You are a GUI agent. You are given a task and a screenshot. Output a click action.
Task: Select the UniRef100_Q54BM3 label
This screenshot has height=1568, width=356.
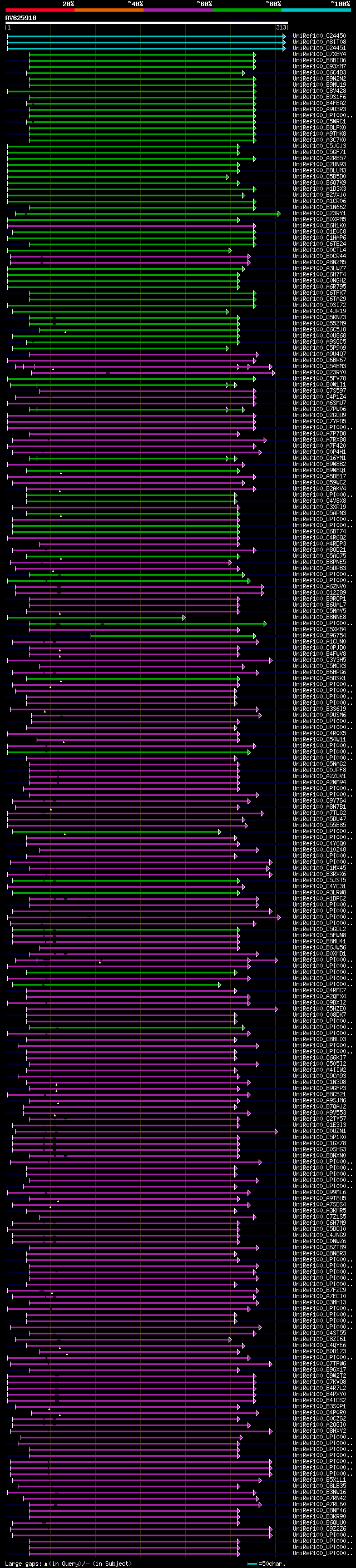[319, 367]
